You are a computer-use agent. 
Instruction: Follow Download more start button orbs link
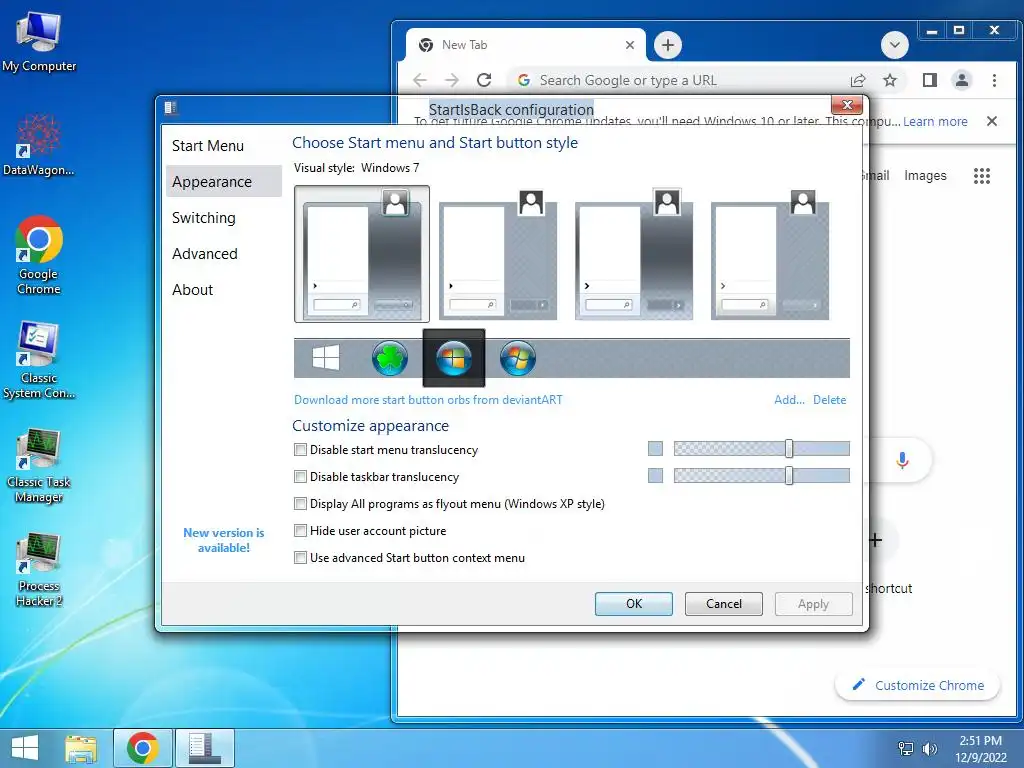(x=428, y=400)
